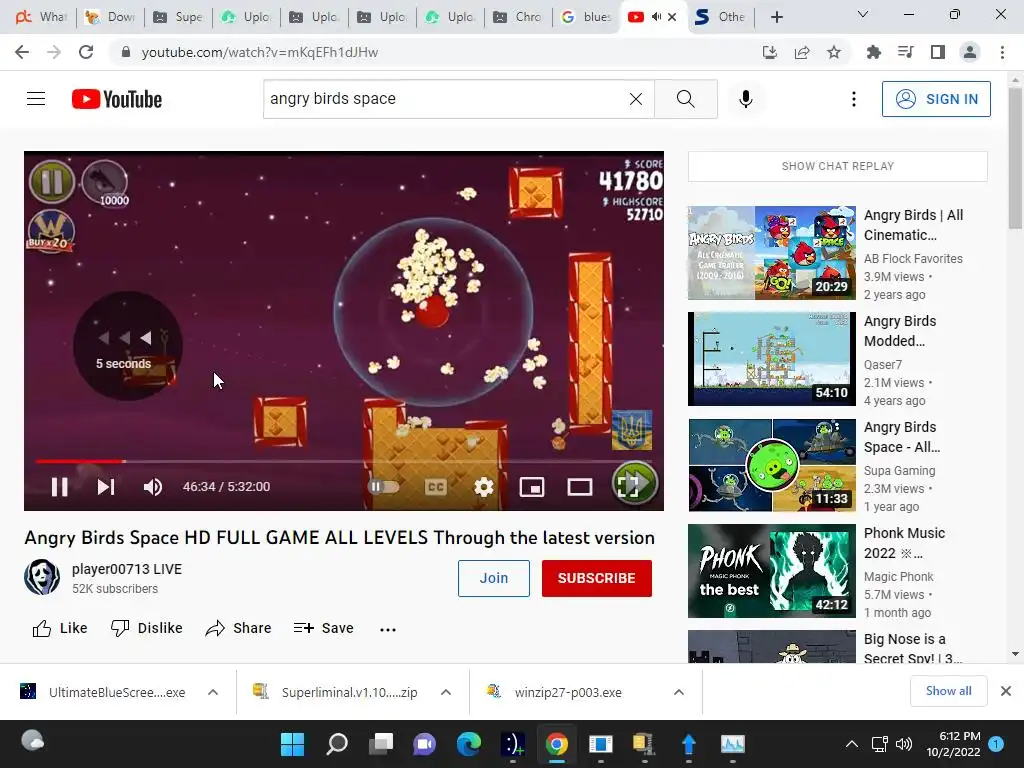
Task: Switch to the Othe tab
Action: coord(721,17)
